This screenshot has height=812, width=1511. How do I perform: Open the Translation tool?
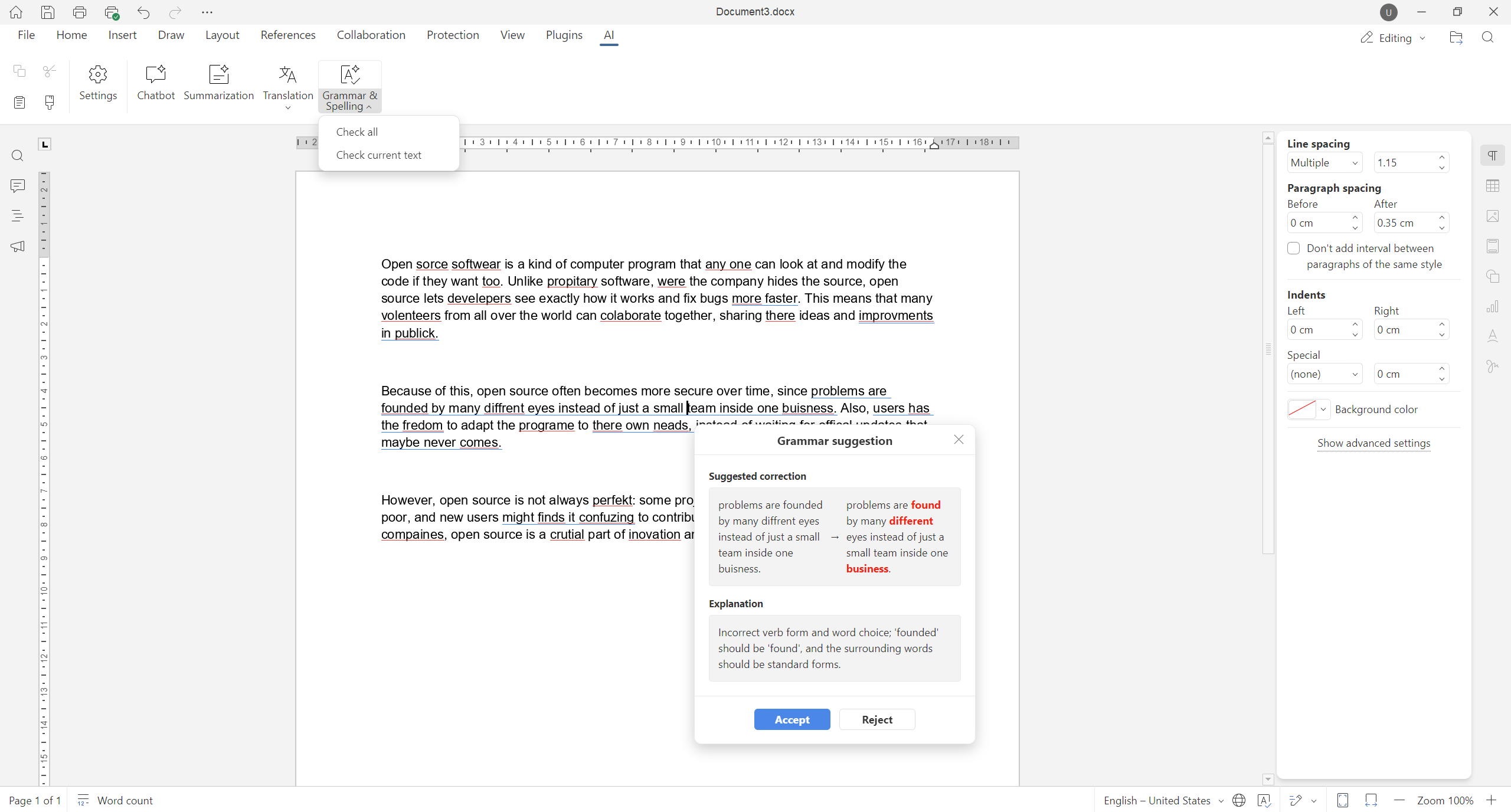[287, 83]
